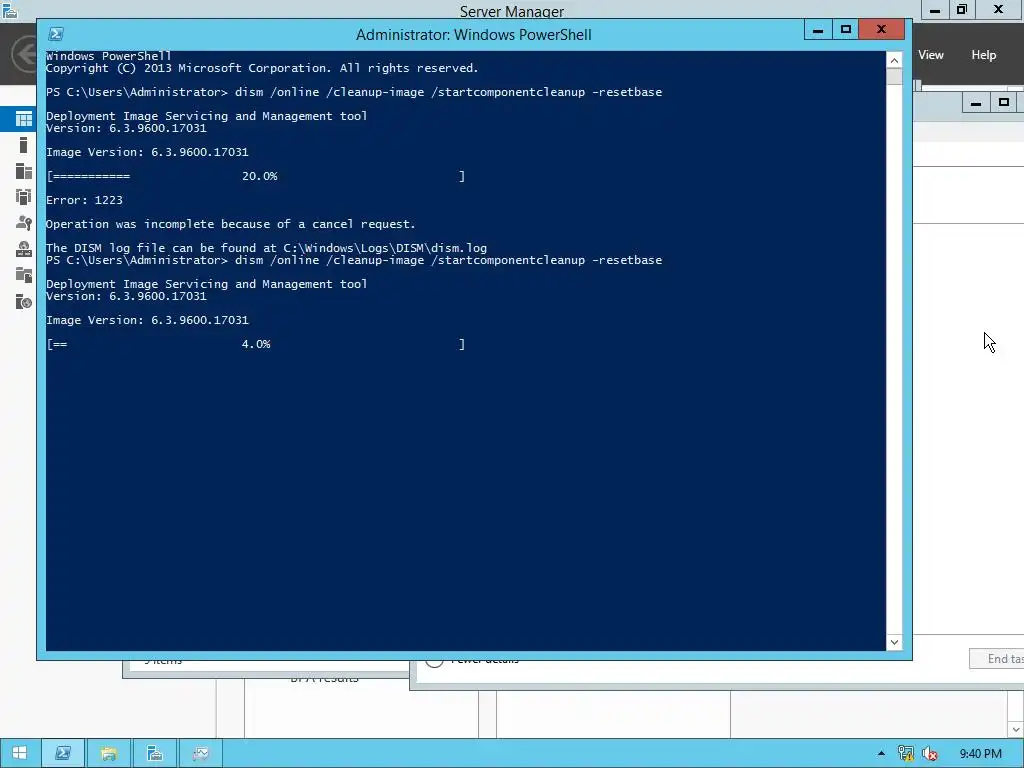Show hidden tray icons arrow
Image resolution: width=1024 pixels, height=768 pixels.
882,753
